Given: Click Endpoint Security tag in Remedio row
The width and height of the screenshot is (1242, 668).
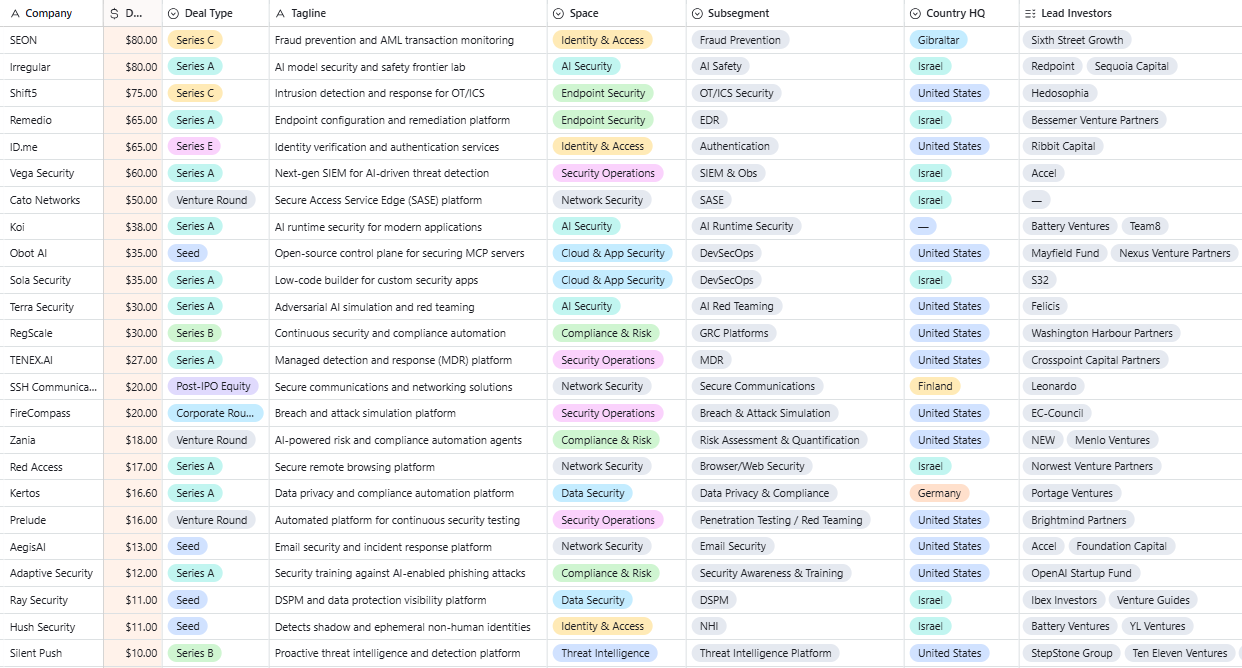Looking at the screenshot, I should (x=603, y=120).
